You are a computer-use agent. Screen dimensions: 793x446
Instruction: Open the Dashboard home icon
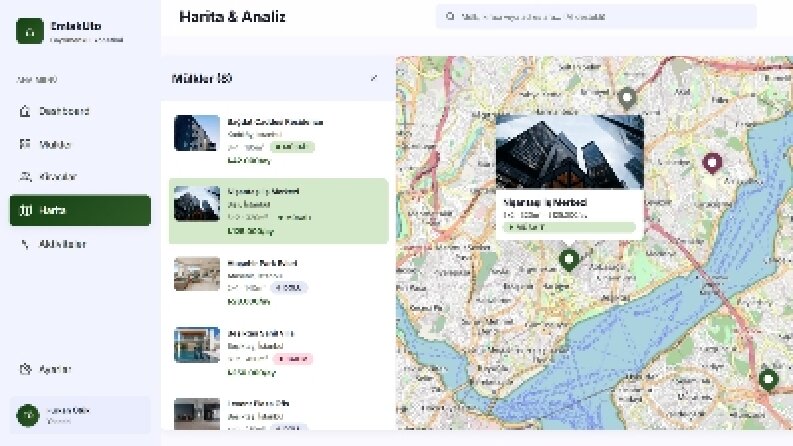(25, 111)
